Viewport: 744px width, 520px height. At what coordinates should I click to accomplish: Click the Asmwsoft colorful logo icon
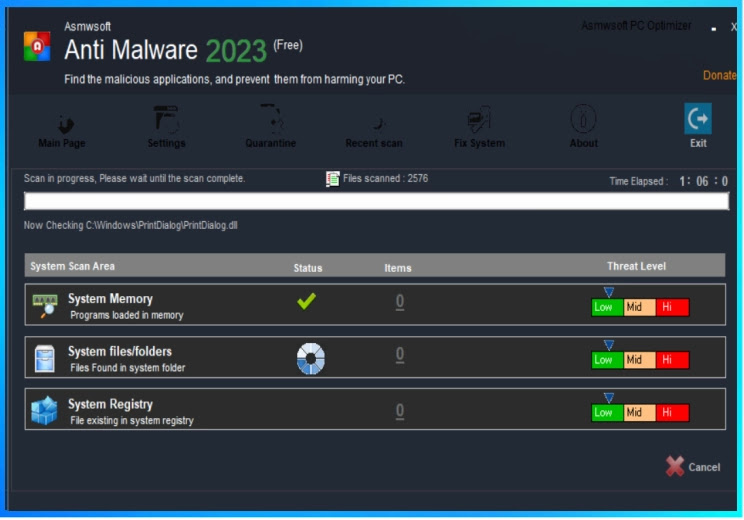coord(37,46)
